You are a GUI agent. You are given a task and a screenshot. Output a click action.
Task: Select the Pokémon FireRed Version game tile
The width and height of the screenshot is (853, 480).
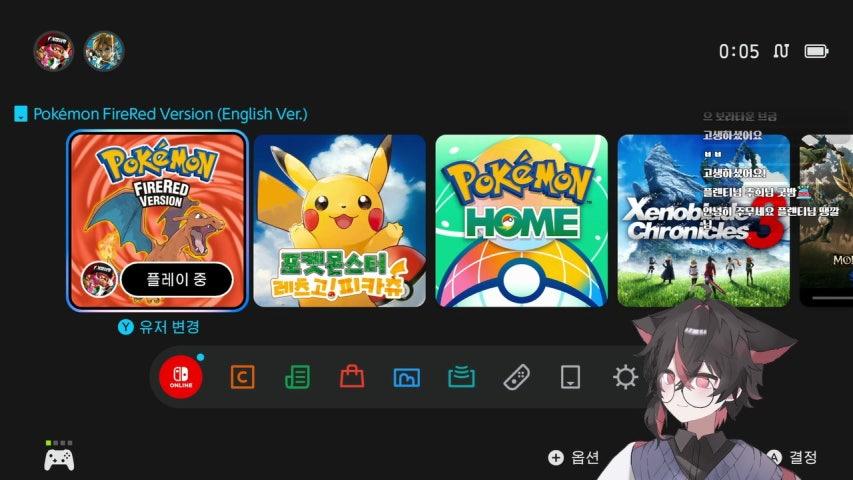pyautogui.click(x=157, y=220)
